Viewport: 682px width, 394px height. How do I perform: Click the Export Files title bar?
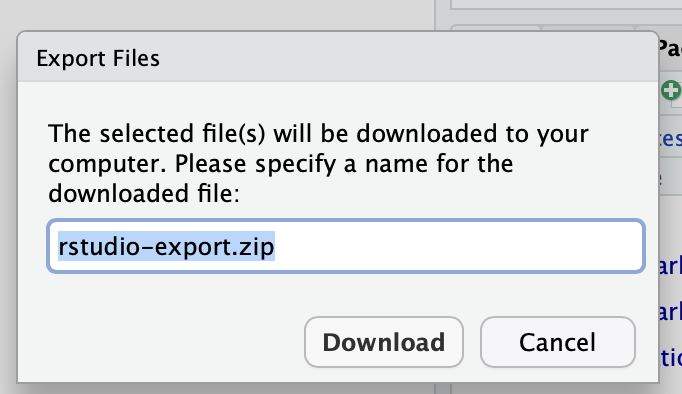[338, 57]
